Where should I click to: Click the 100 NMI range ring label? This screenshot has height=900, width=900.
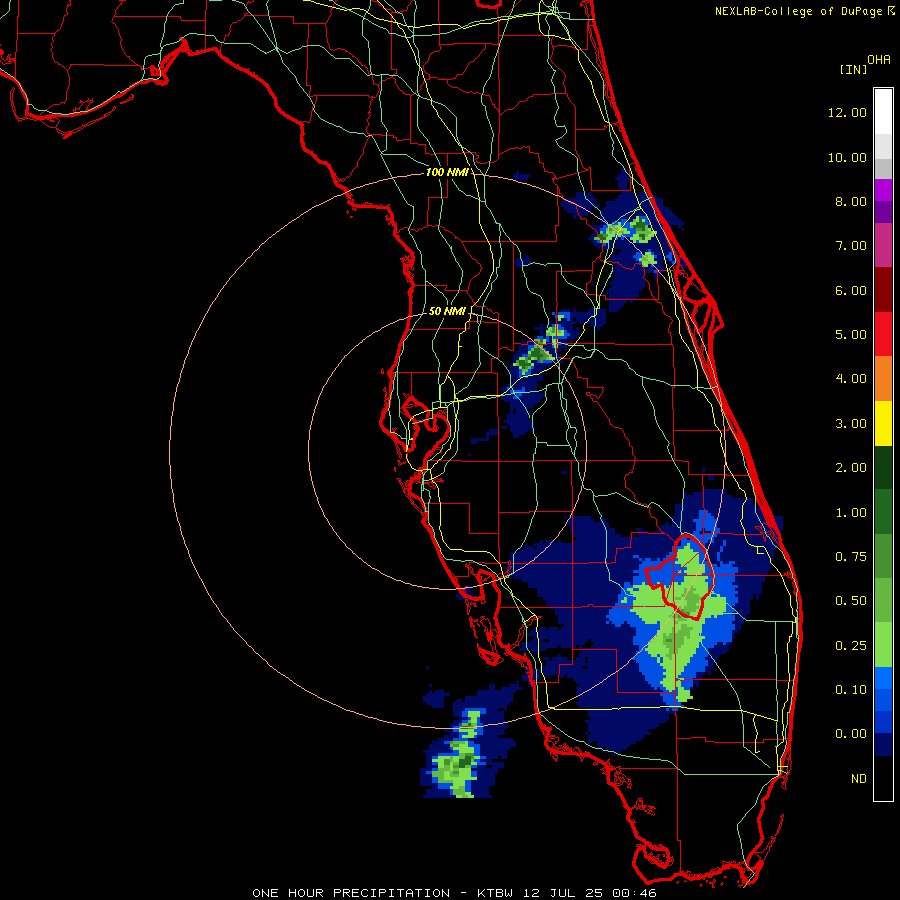pyautogui.click(x=447, y=172)
